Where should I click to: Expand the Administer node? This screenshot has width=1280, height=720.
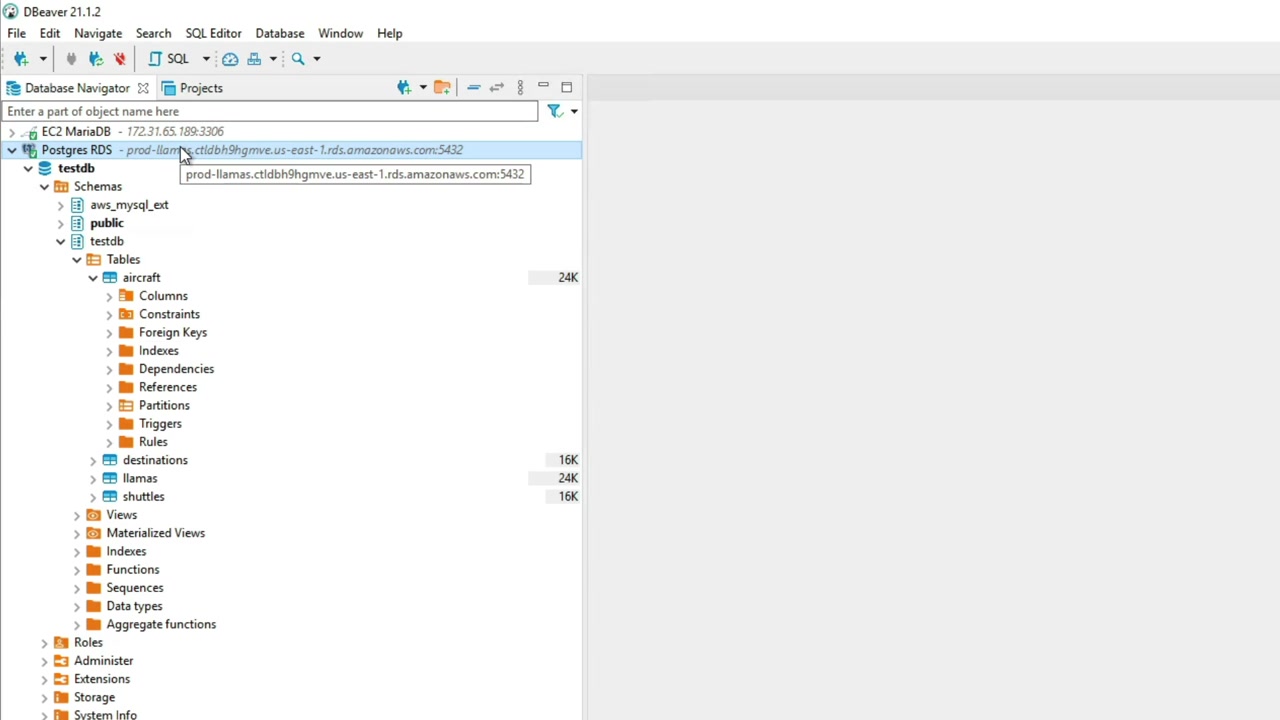(x=44, y=661)
